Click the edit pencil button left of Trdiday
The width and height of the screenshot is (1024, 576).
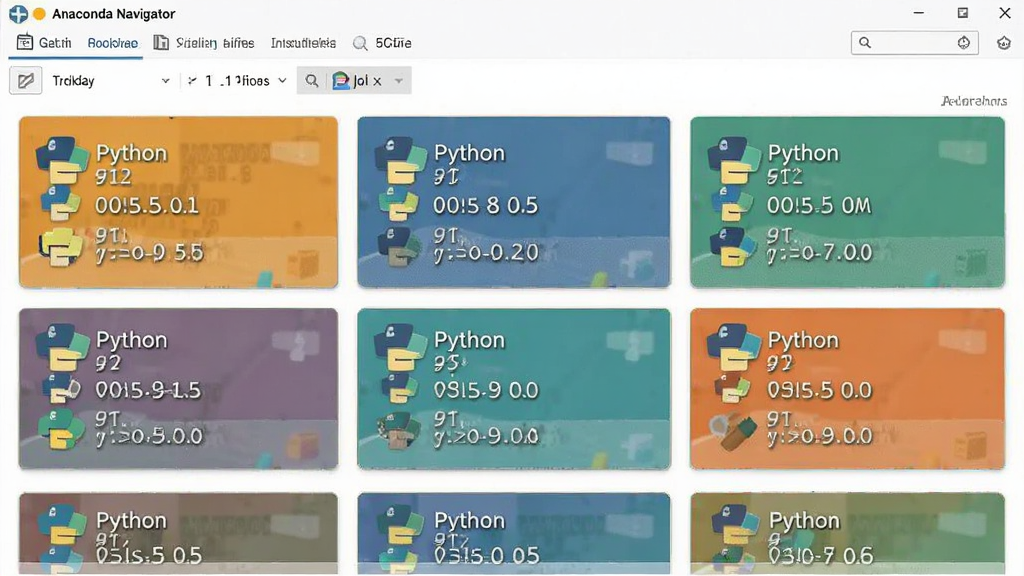pyautogui.click(x=25, y=81)
